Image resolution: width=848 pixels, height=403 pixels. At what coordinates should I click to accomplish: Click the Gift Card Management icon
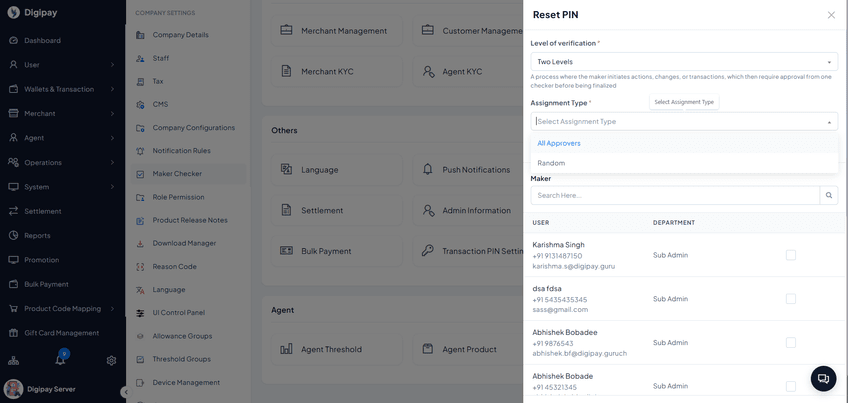[x=14, y=333]
